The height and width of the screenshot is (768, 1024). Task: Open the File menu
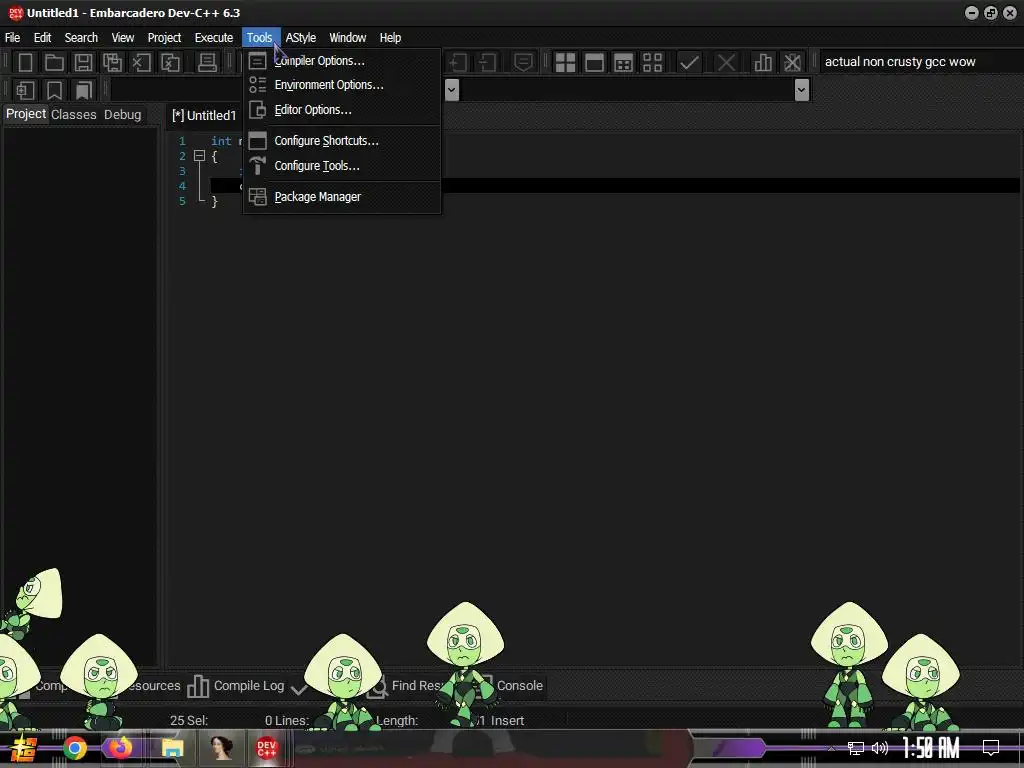(12, 37)
